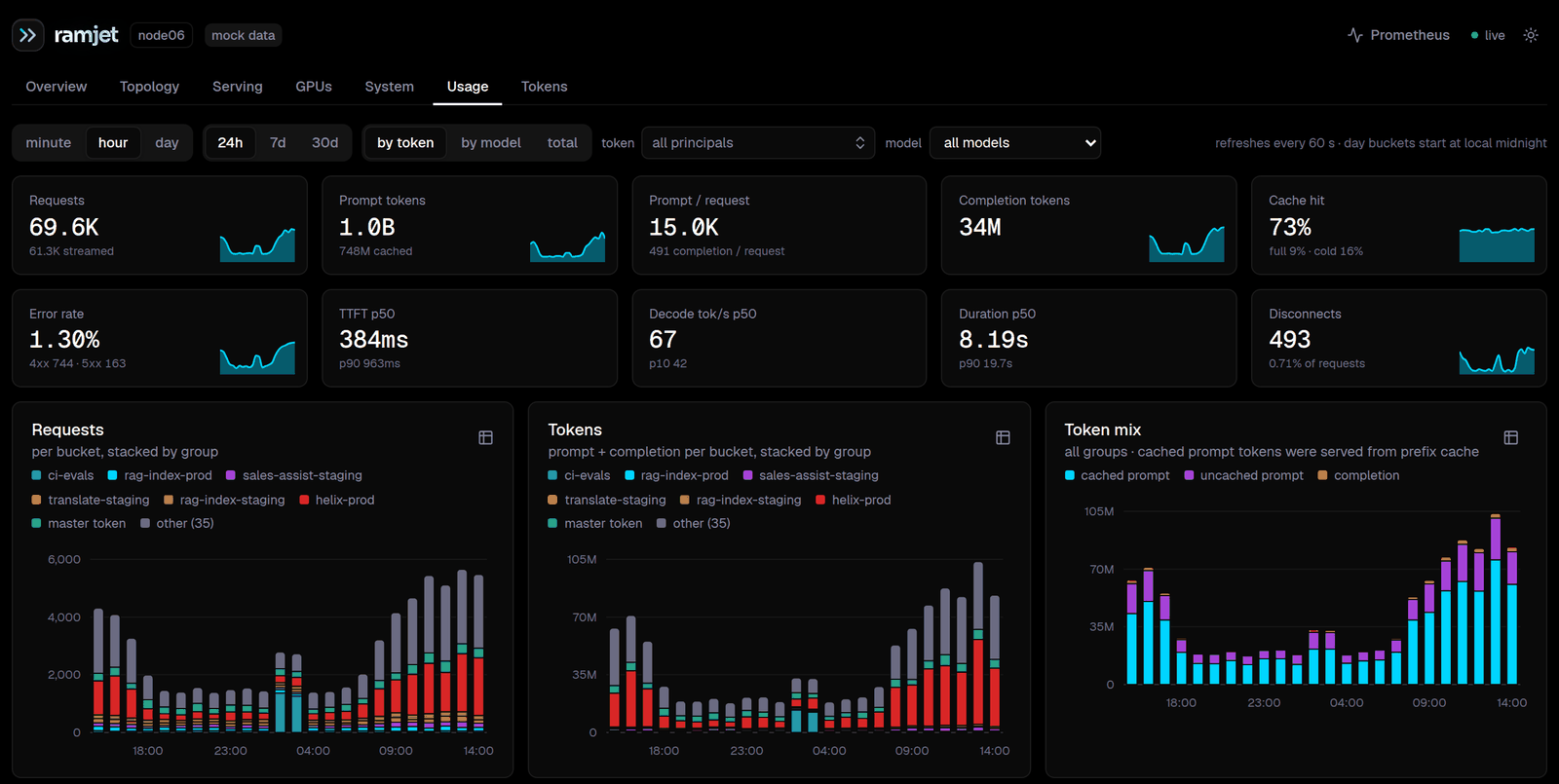Image resolution: width=1559 pixels, height=784 pixels.
Task: Click the Error rate sparkline
Action: click(x=257, y=357)
